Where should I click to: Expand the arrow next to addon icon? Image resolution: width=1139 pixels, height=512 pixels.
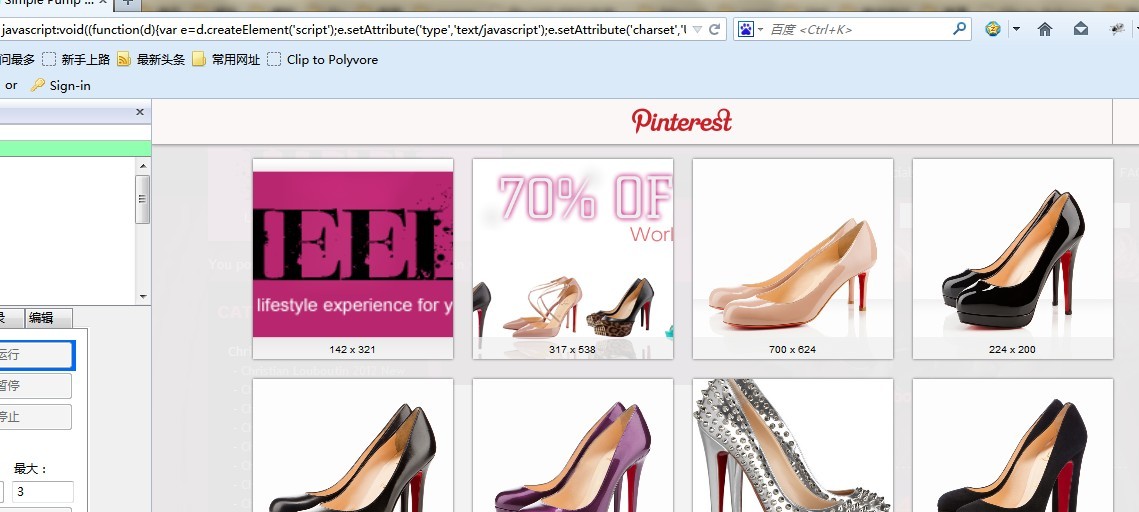click(x=1016, y=30)
